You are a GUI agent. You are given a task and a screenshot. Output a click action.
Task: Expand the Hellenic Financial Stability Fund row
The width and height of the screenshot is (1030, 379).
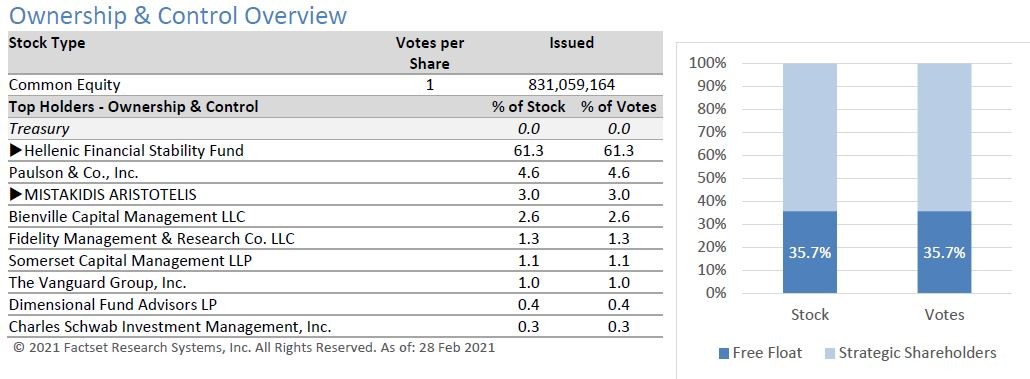pos(16,151)
